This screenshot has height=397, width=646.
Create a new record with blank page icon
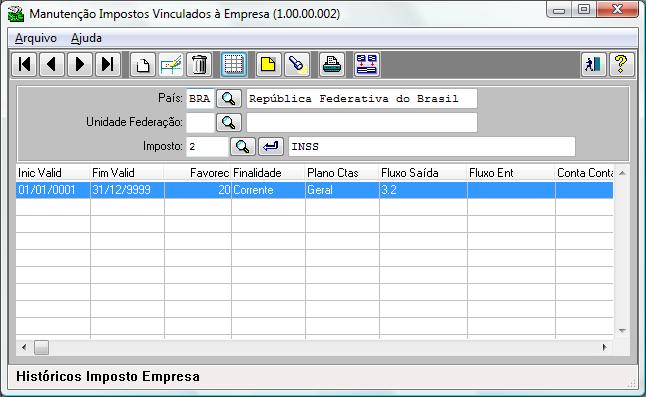click(143, 65)
